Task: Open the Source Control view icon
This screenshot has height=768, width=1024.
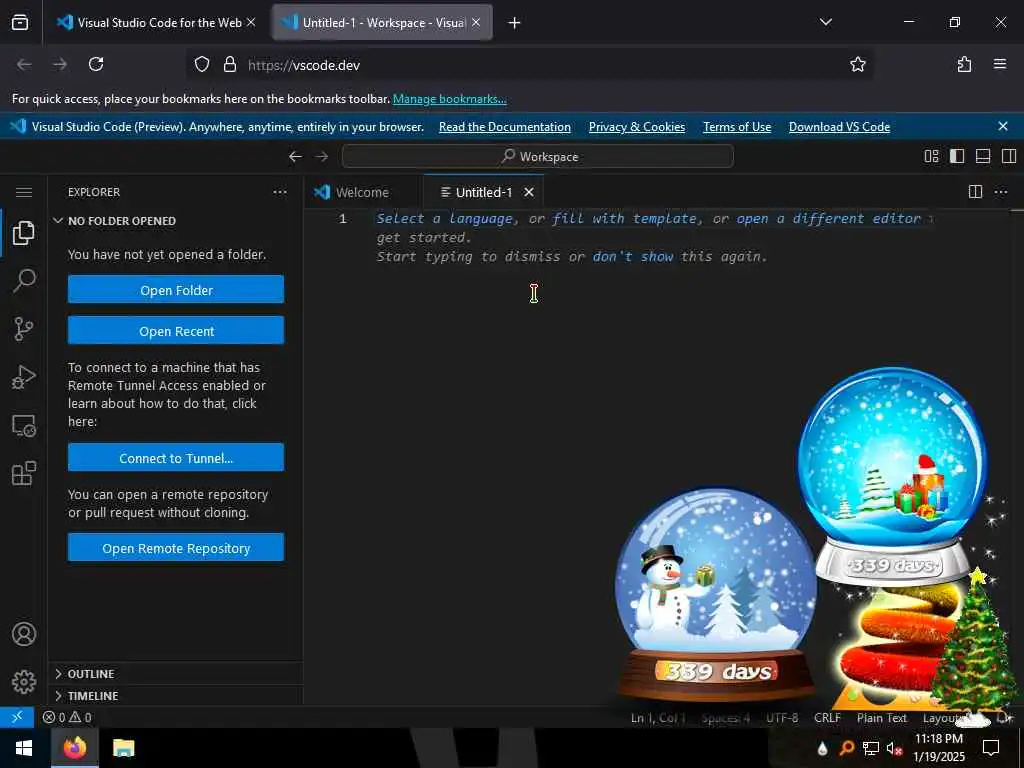Action: point(24,329)
